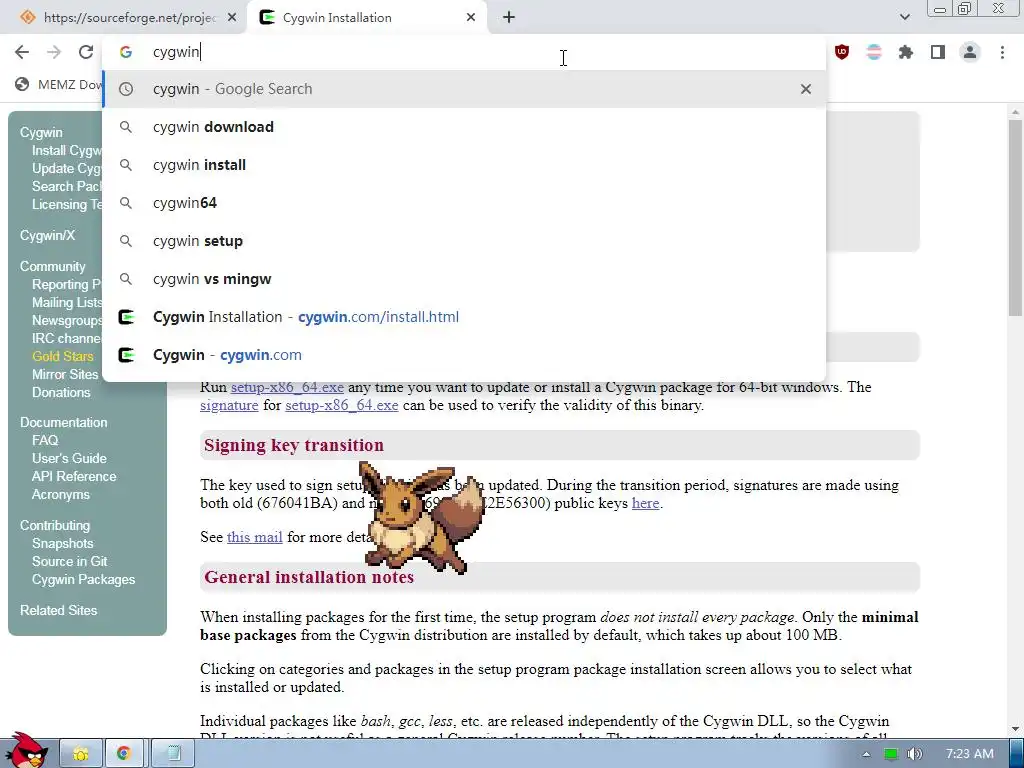Viewport: 1024px width, 768px height.
Task: Open Community in the sidebar
Action: pyautogui.click(x=52, y=266)
